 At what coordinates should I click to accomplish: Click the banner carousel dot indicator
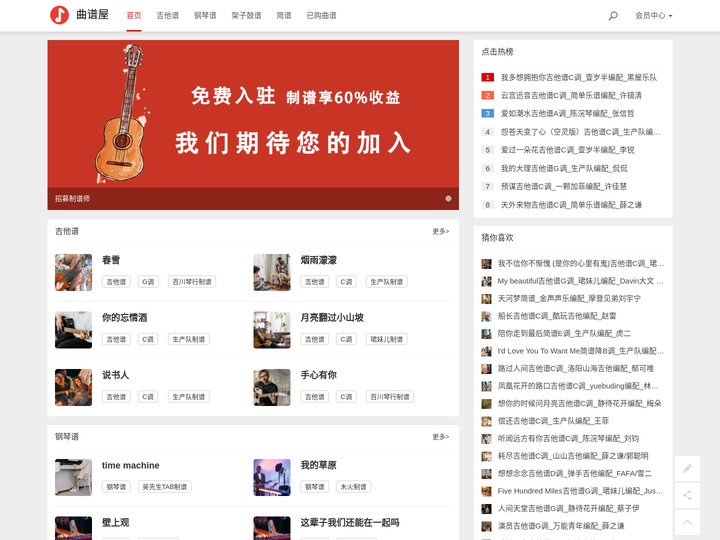tap(448, 198)
